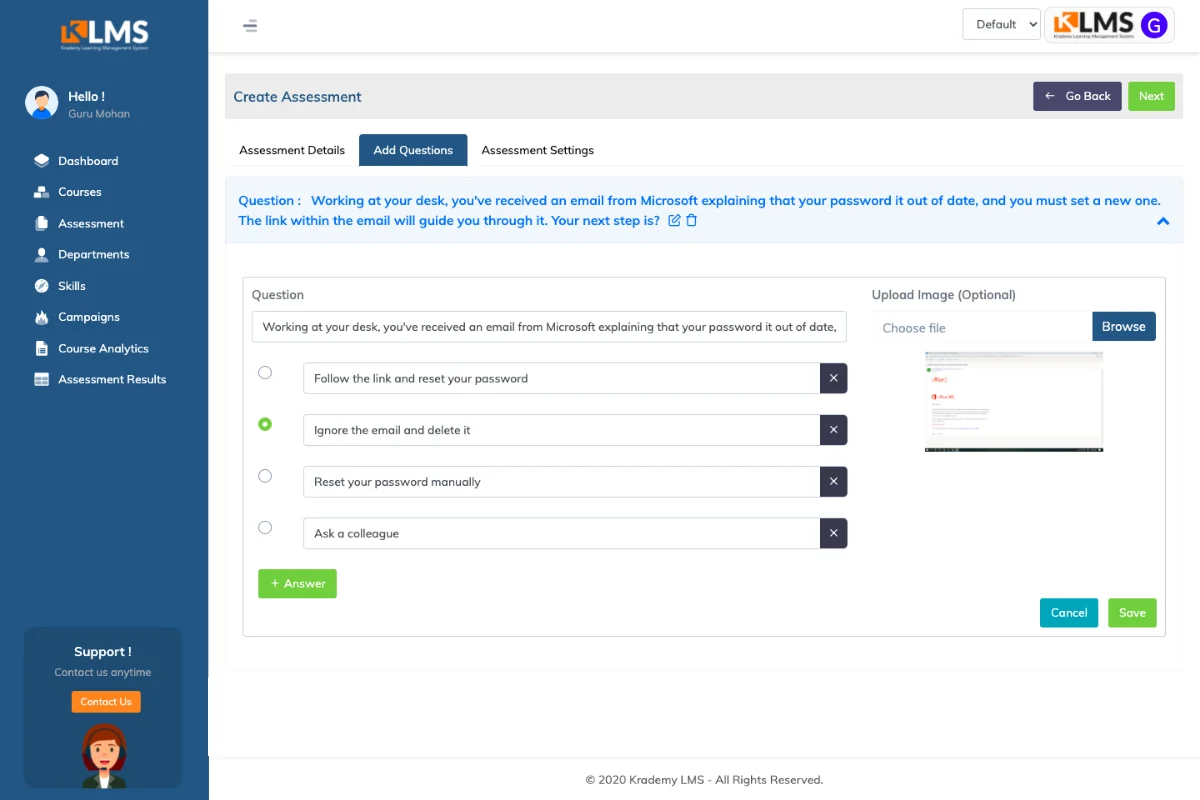Browse for an image file to upload
The image size is (1200, 800).
point(1124,327)
